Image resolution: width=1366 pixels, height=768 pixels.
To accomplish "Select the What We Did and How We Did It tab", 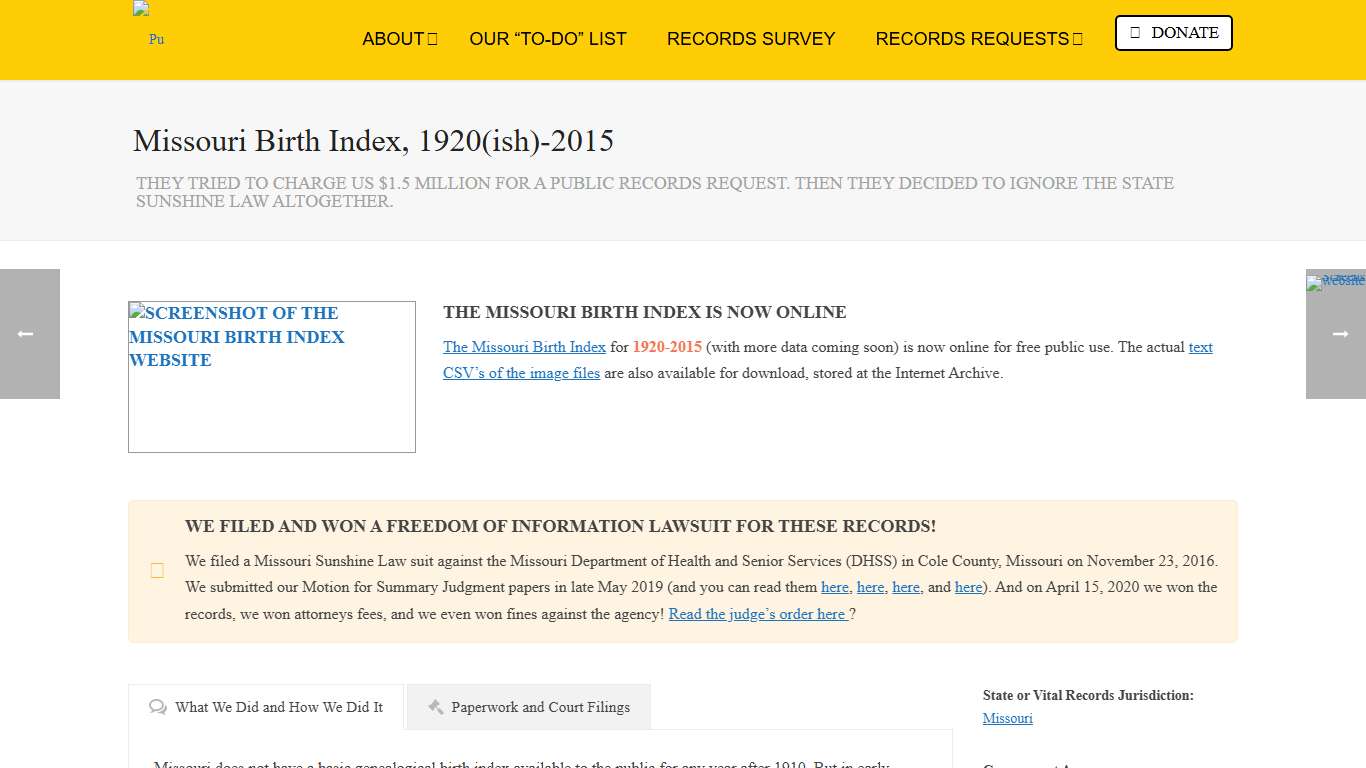I will click(279, 707).
